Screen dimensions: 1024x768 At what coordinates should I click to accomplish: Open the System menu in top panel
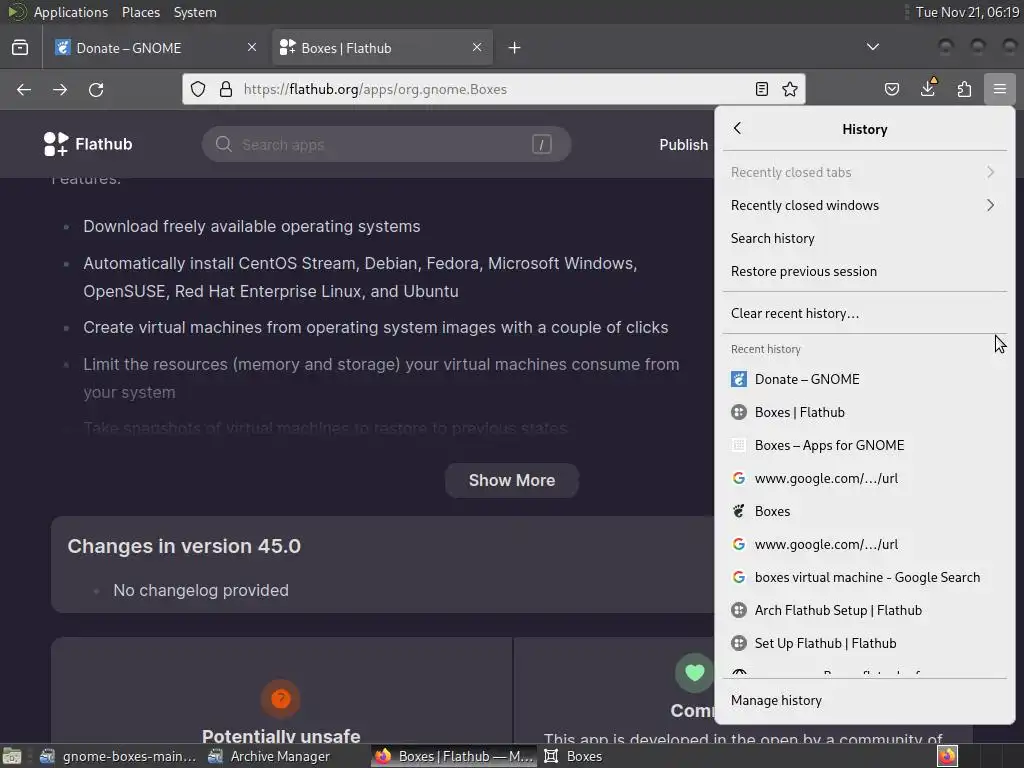pyautogui.click(x=195, y=12)
